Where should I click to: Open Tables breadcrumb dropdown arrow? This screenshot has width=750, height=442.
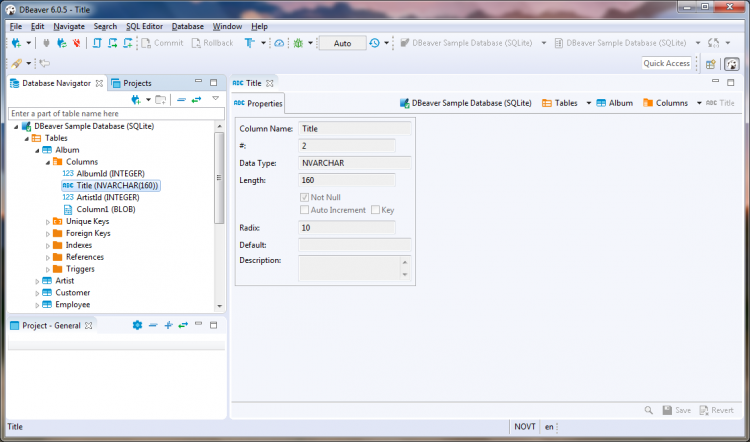pos(589,103)
